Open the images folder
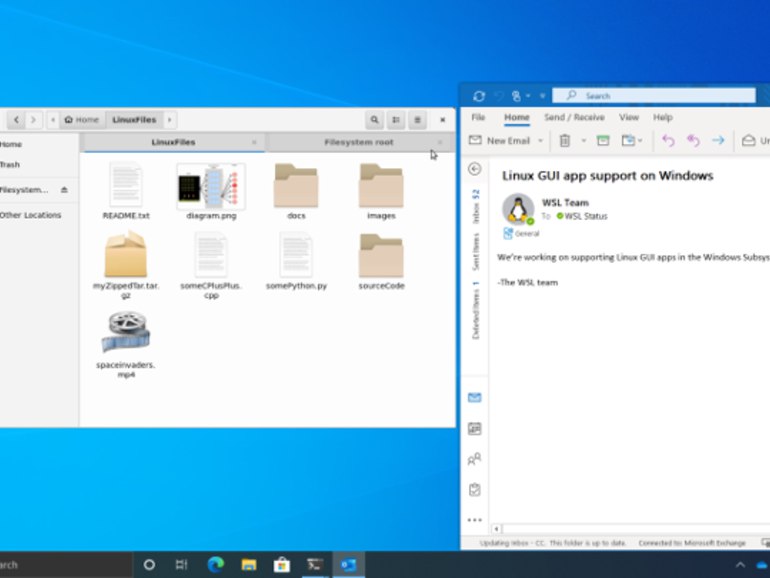Viewport: 770px width, 578px height. 381,191
